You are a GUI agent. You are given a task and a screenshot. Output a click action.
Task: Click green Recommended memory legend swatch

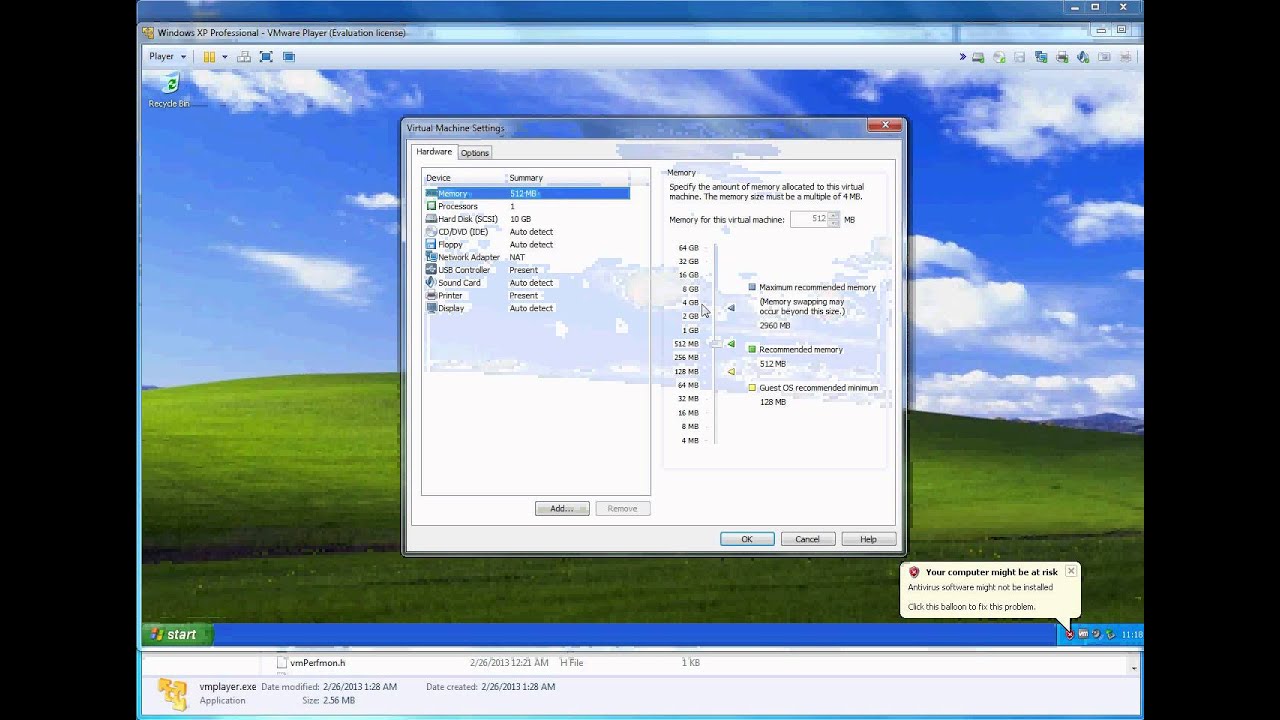tap(752, 349)
